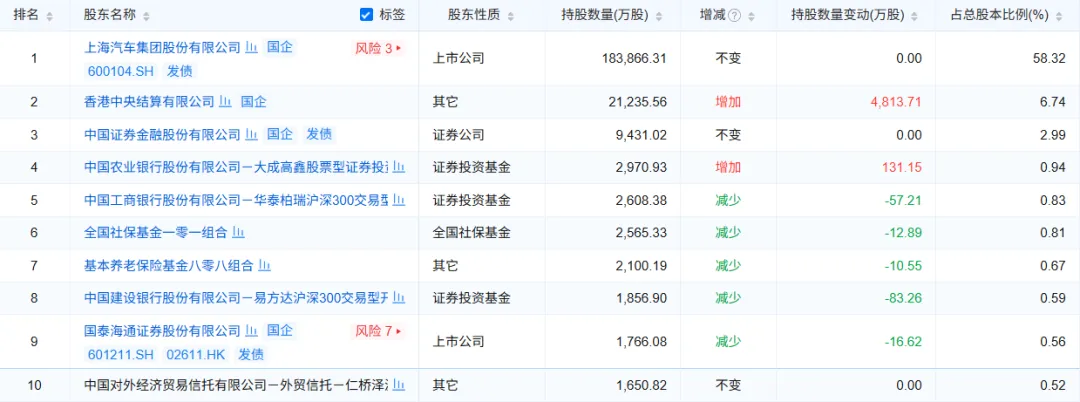Viewport: 1080px width, 402px height.
Task: Open 中国农业银行 大成高鑫 fund link
Action: (x=236, y=167)
